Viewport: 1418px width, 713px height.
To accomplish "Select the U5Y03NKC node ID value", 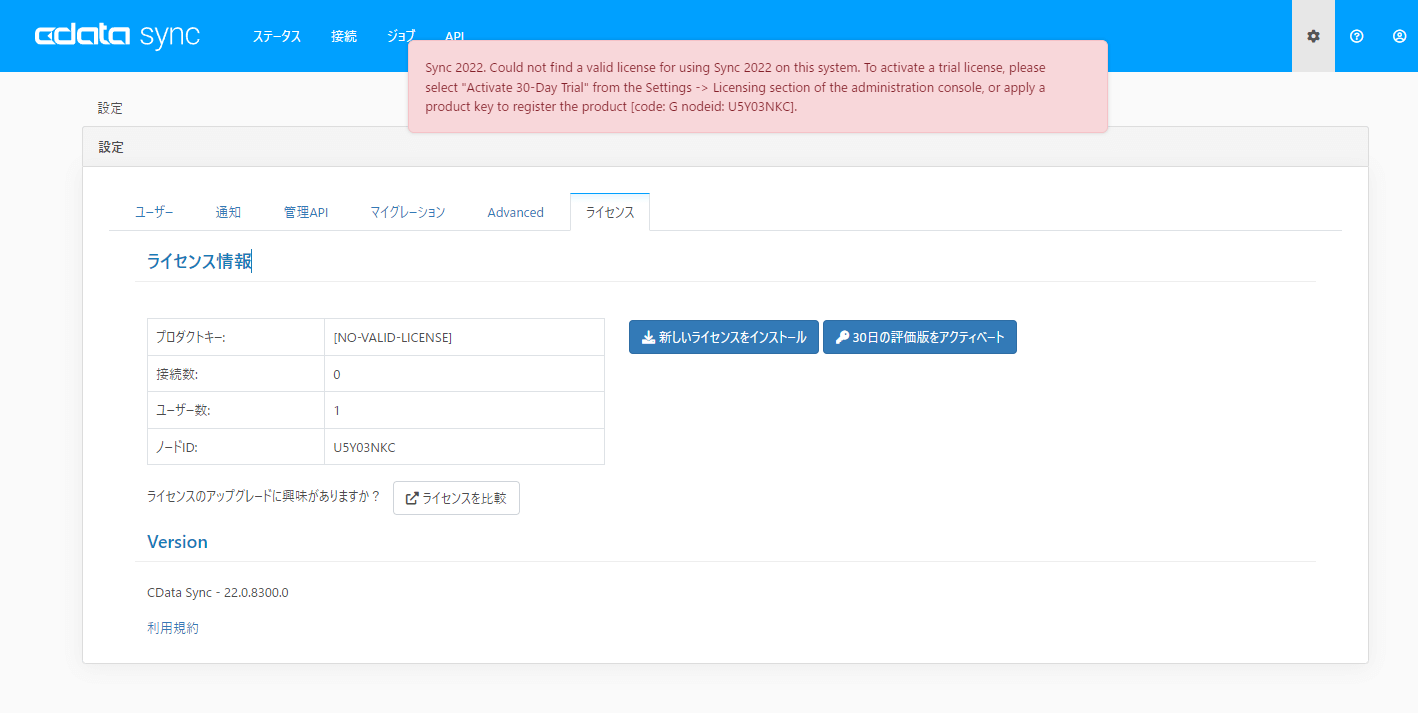I will point(364,447).
